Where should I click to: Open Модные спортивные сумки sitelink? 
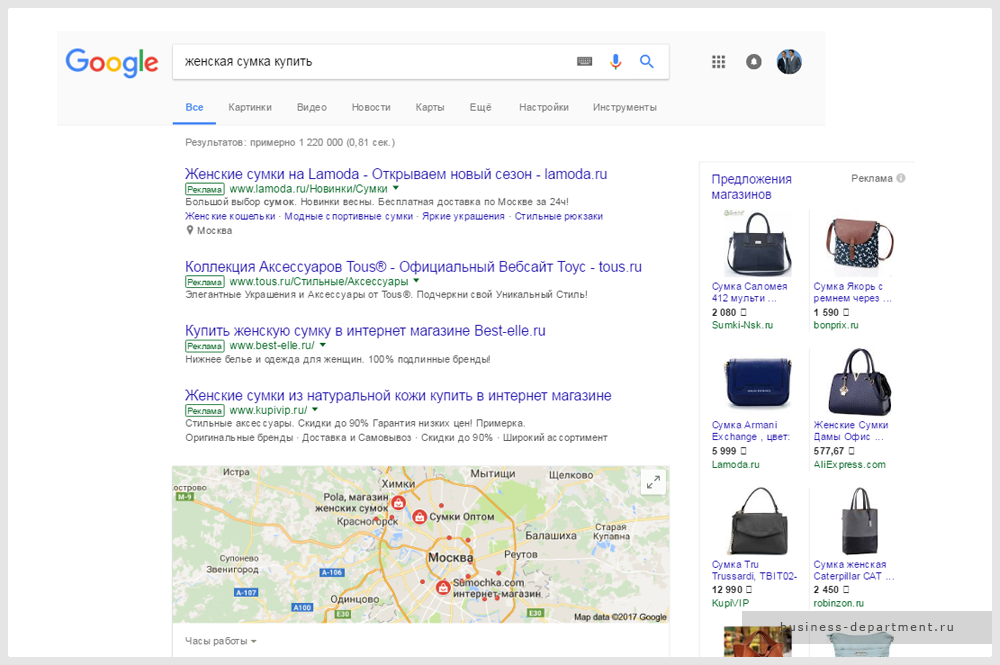pos(349,216)
